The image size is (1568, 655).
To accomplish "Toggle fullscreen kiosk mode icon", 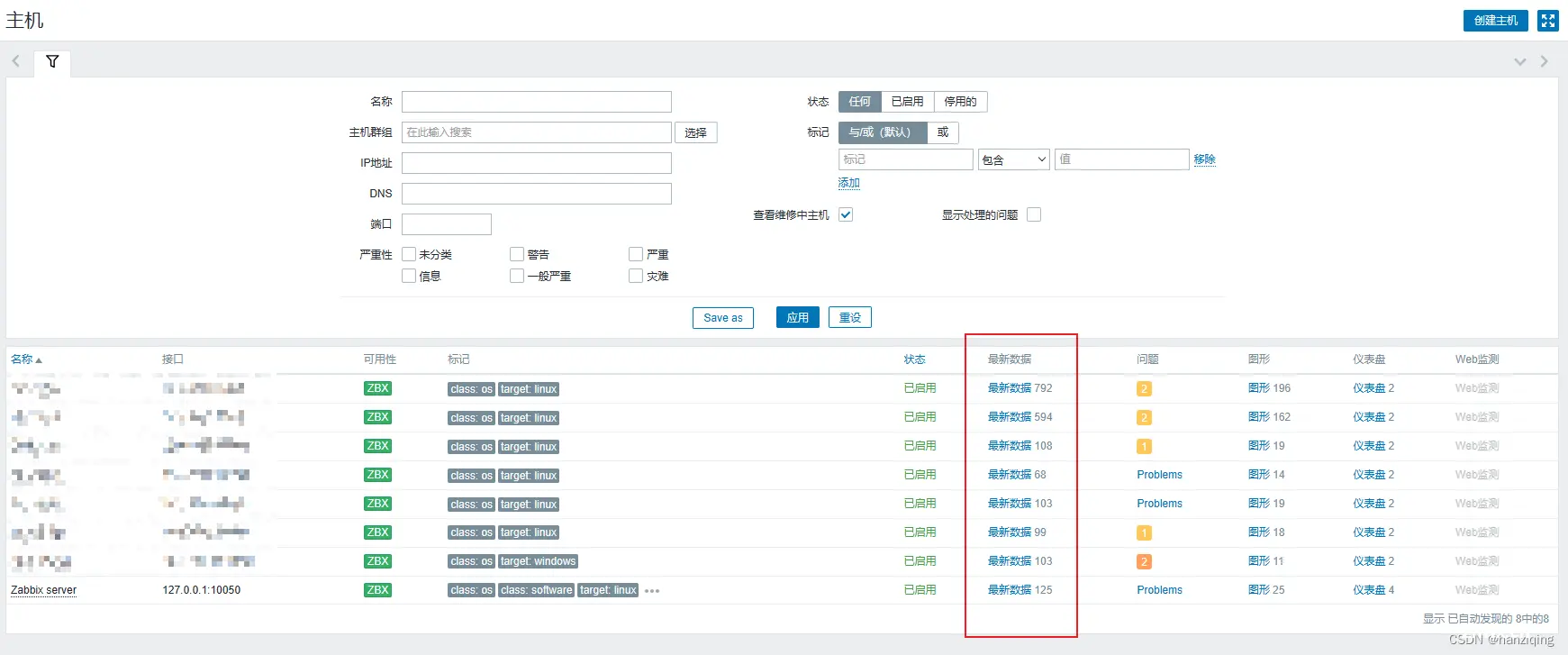I will pyautogui.click(x=1548, y=21).
